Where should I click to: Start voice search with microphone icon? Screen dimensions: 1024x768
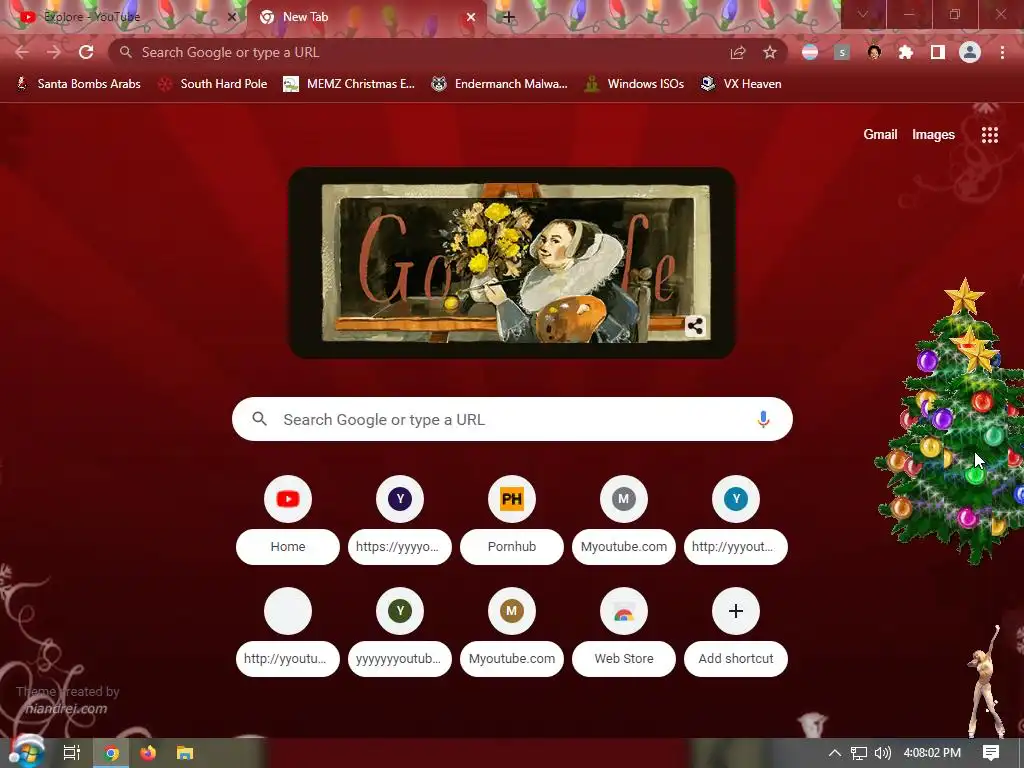coord(763,419)
